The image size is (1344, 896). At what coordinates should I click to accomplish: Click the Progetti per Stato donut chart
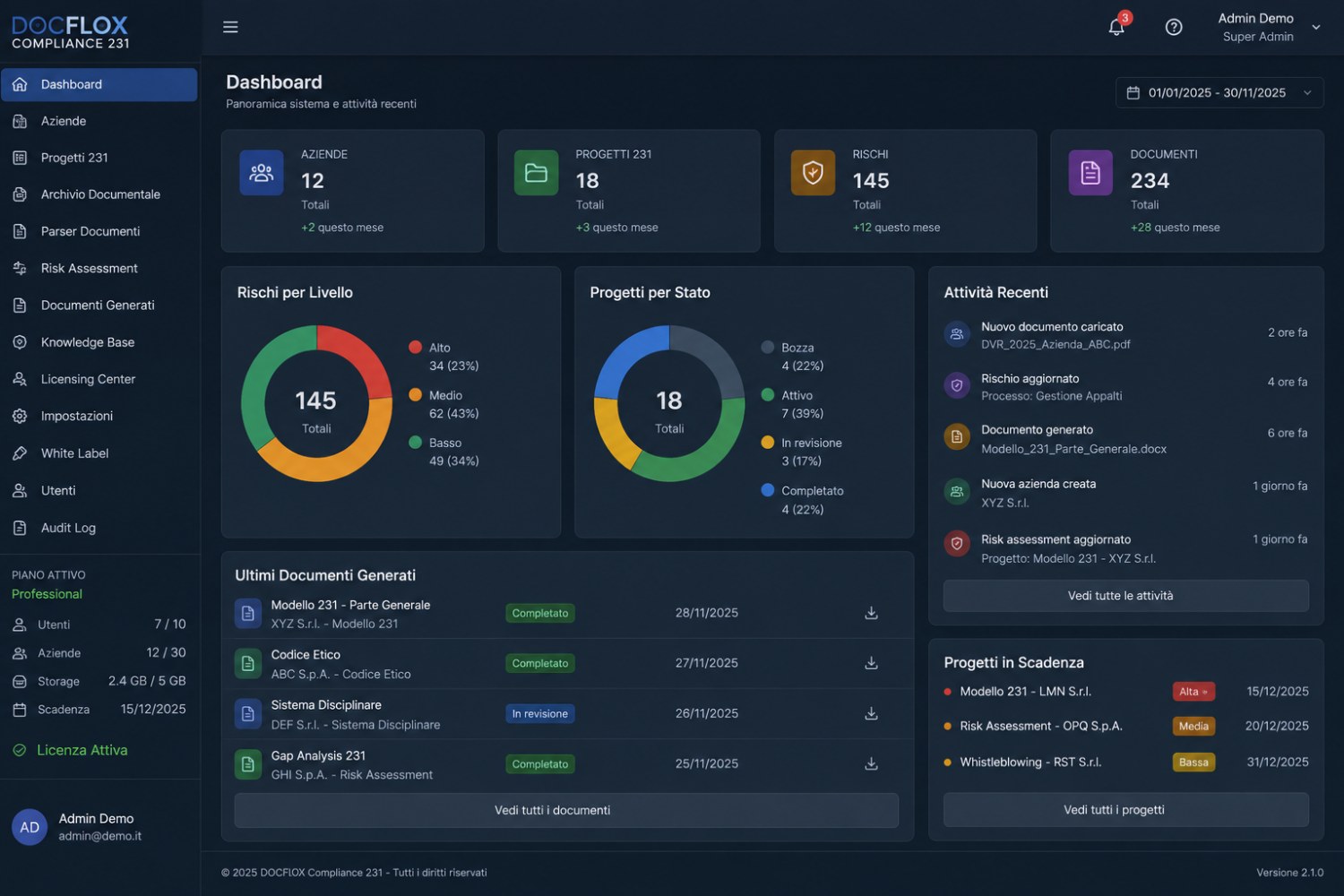pyautogui.click(x=669, y=403)
